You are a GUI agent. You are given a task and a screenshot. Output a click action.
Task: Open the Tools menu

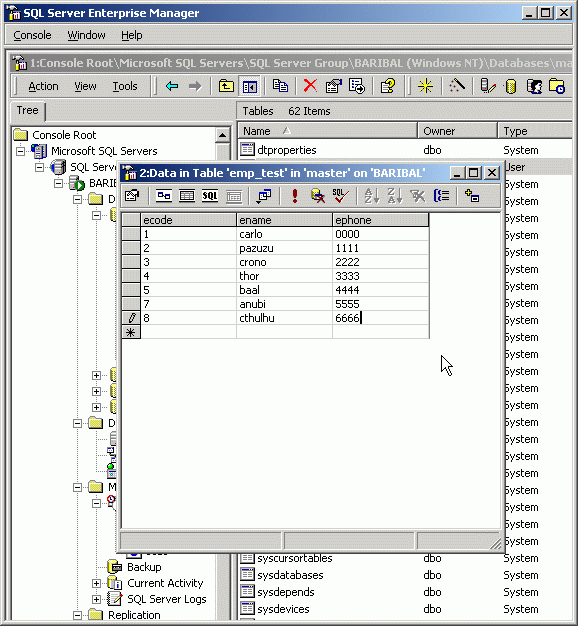coord(125,86)
